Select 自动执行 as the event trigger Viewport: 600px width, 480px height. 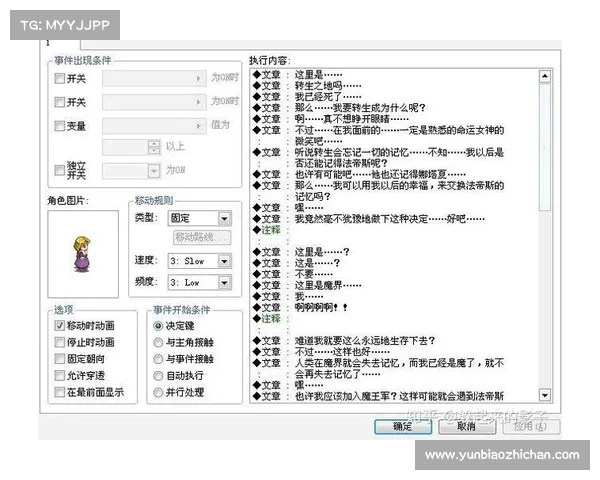click(157, 375)
